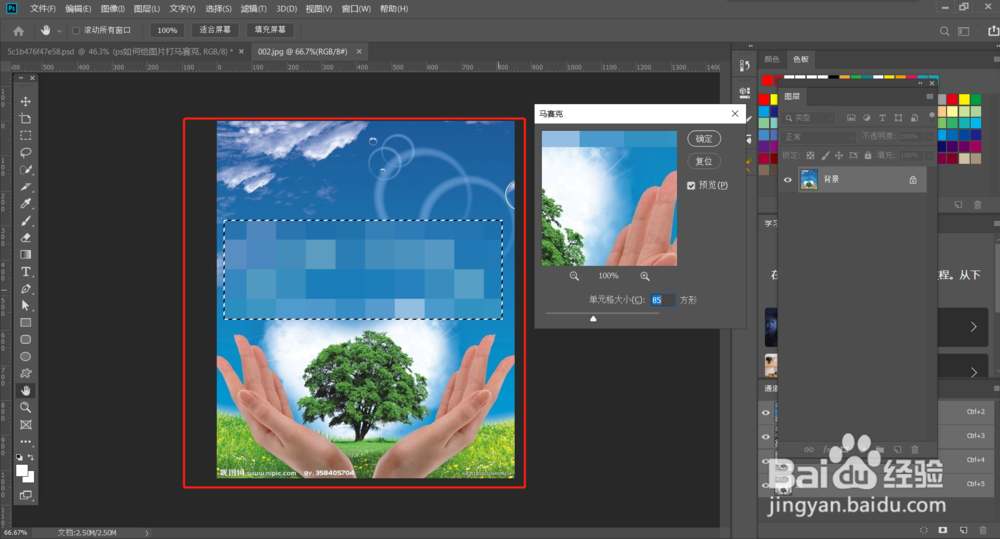Select the Rounded Rectangle tool
This screenshot has height=539, width=1000.
(26, 339)
